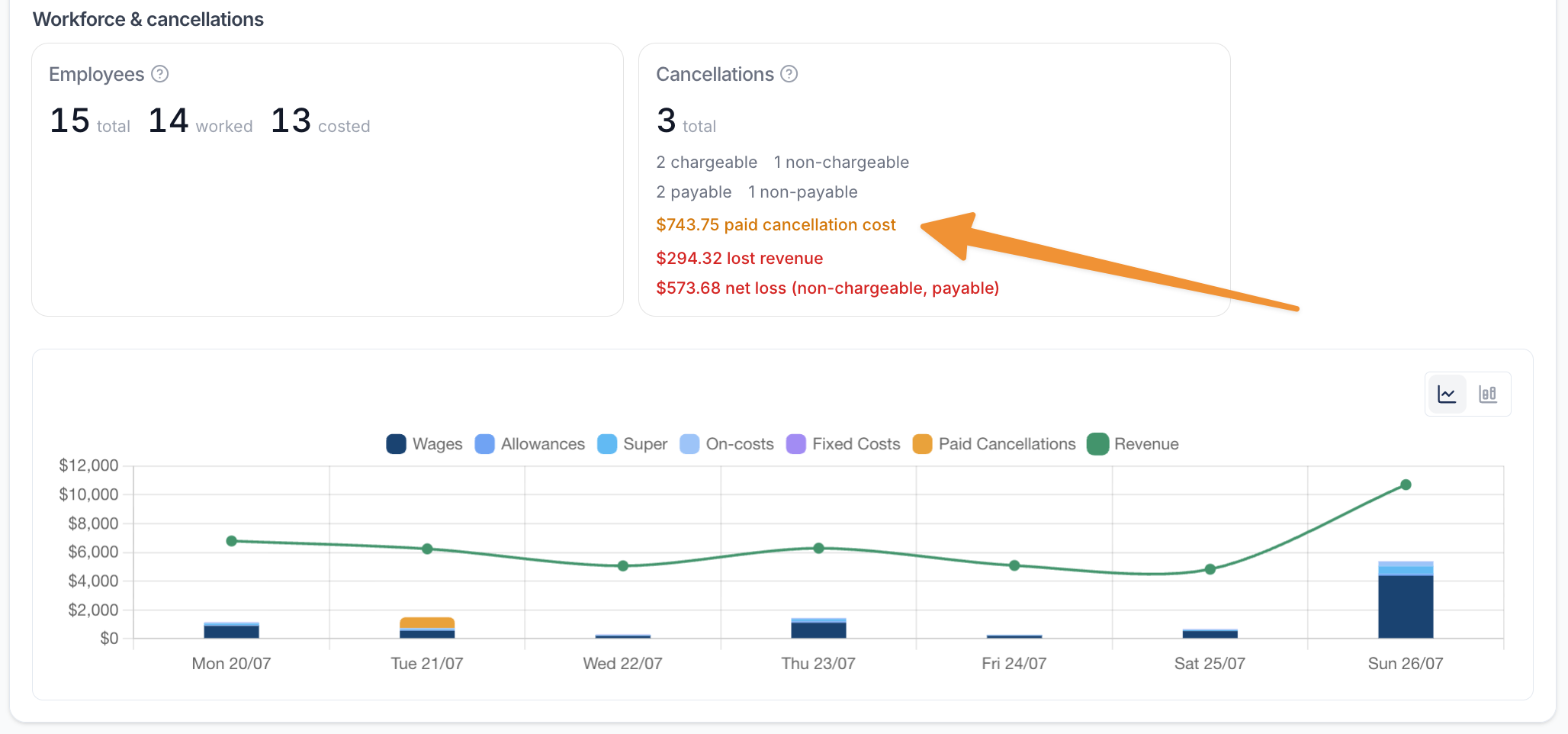1568x734 pixels.
Task: Hide the On-costs legend series
Action: (727, 444)
